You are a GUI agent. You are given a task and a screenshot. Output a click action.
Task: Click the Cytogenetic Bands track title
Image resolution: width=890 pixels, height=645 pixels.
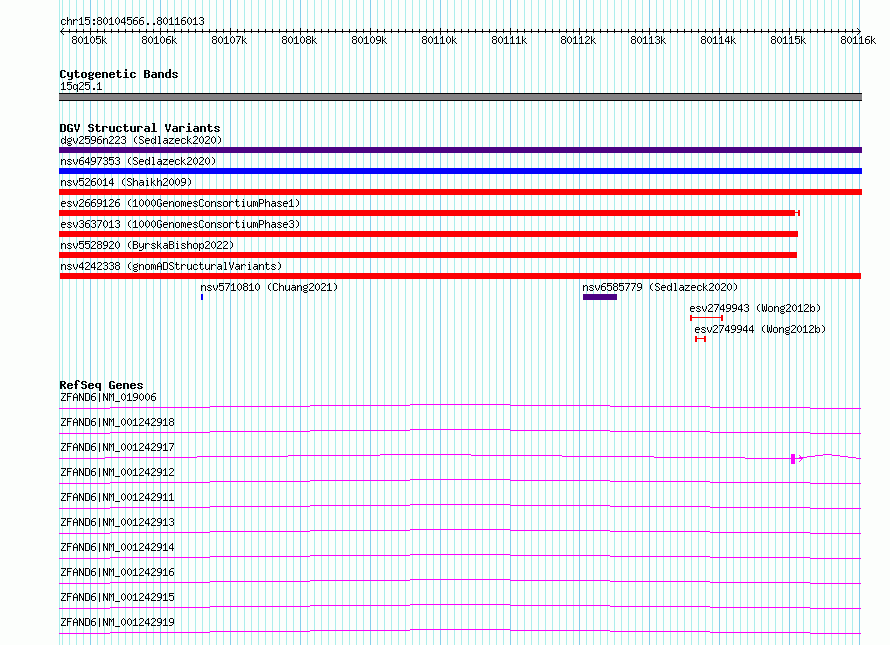(x=119, y=74)
